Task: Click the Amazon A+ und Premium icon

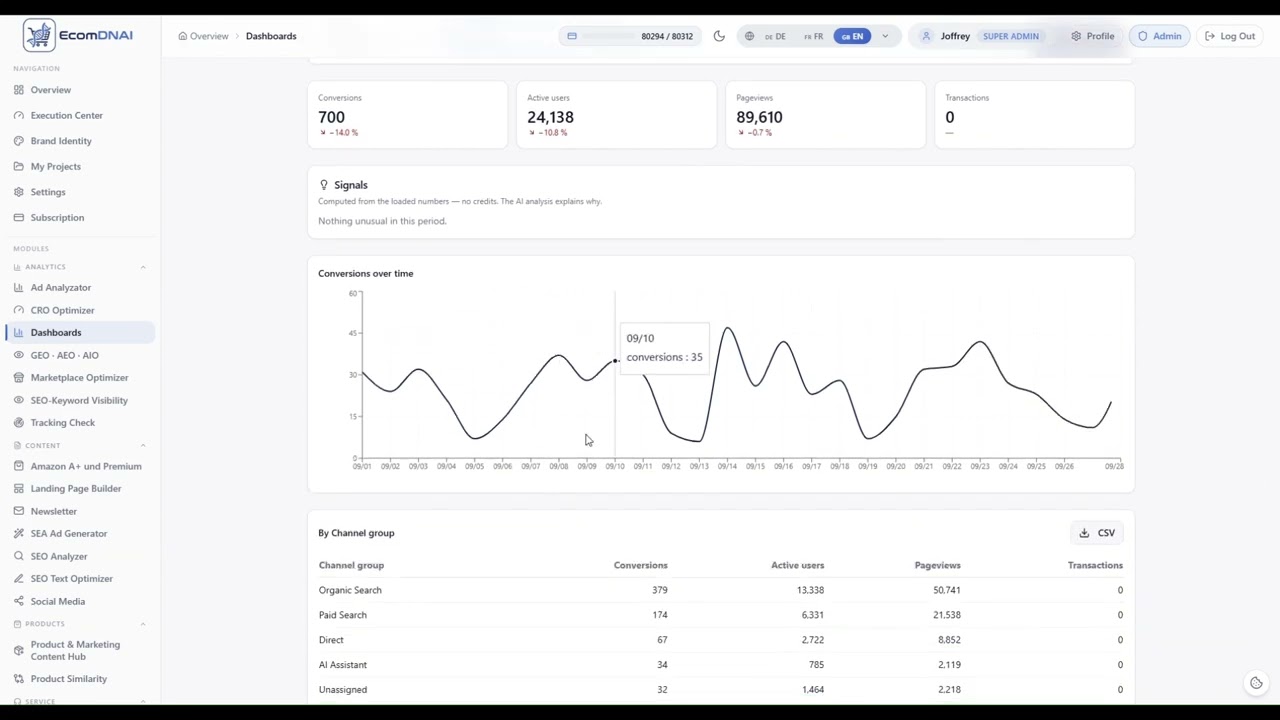Action: (19, 466)
